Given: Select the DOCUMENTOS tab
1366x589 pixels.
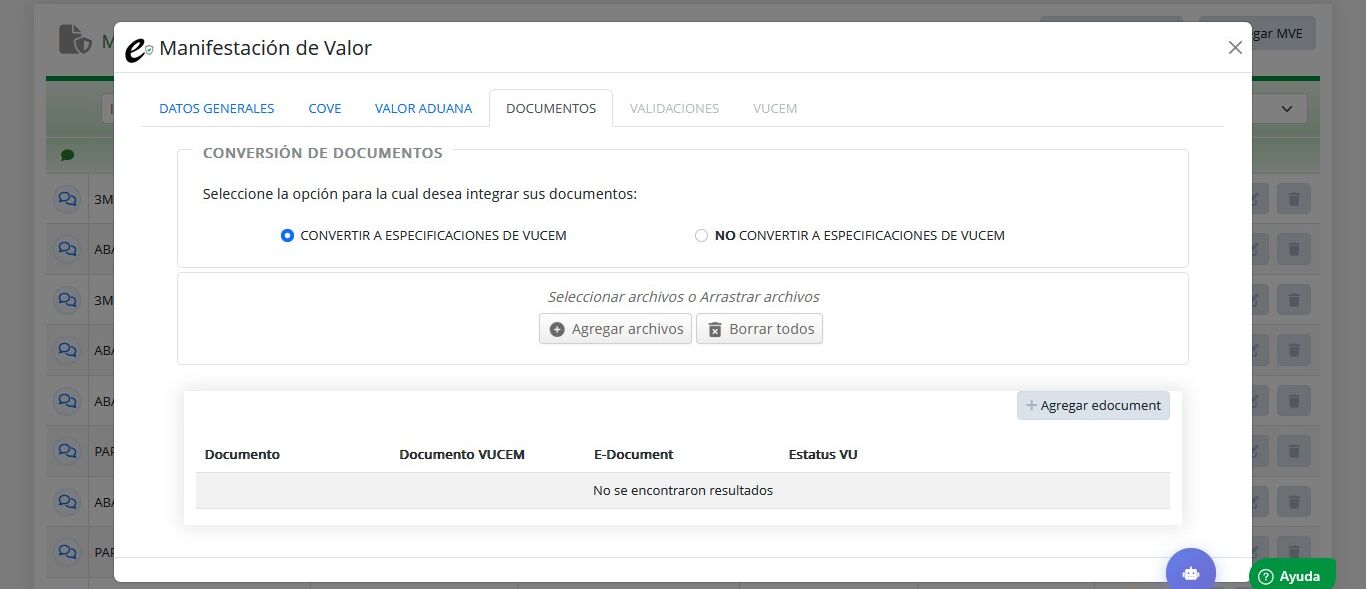Looking at the screenshot, I should (x=551, y=108).
